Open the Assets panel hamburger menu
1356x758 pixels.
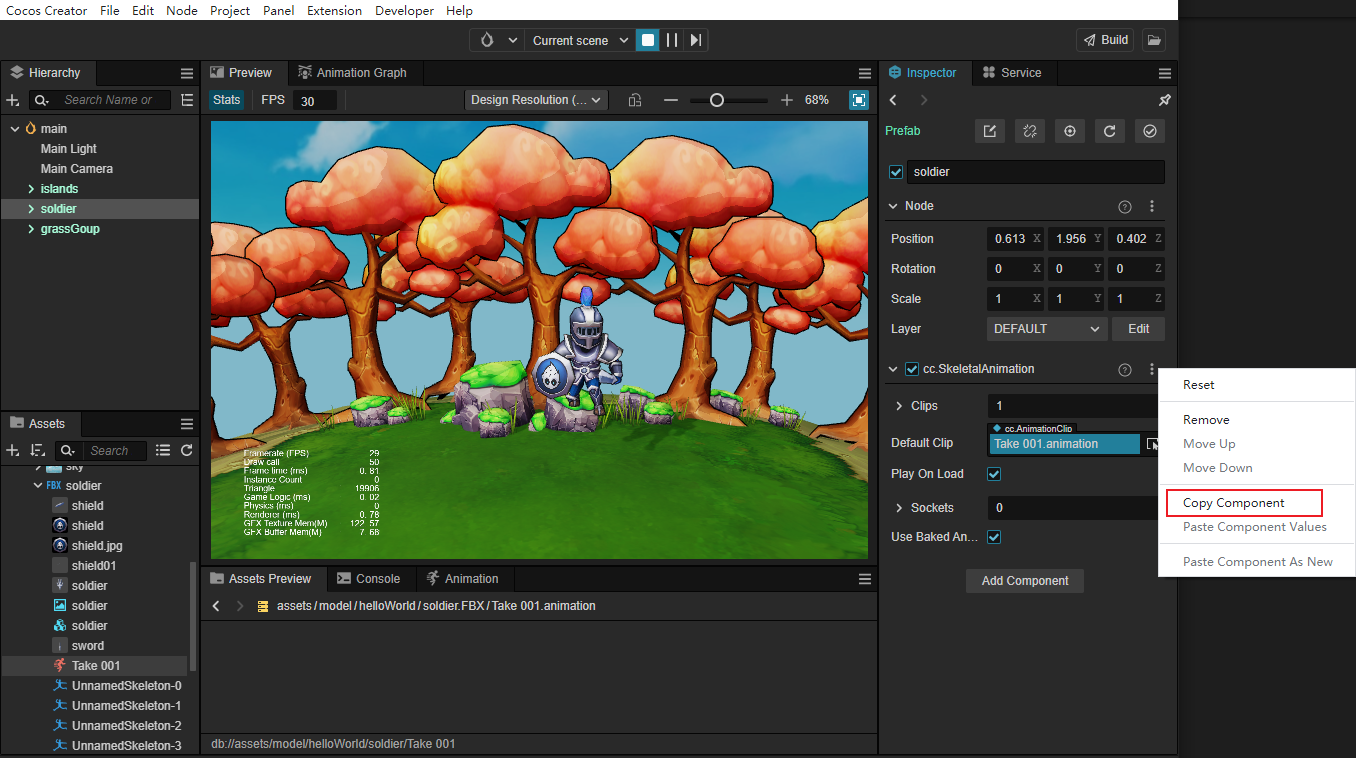(187, 424)
